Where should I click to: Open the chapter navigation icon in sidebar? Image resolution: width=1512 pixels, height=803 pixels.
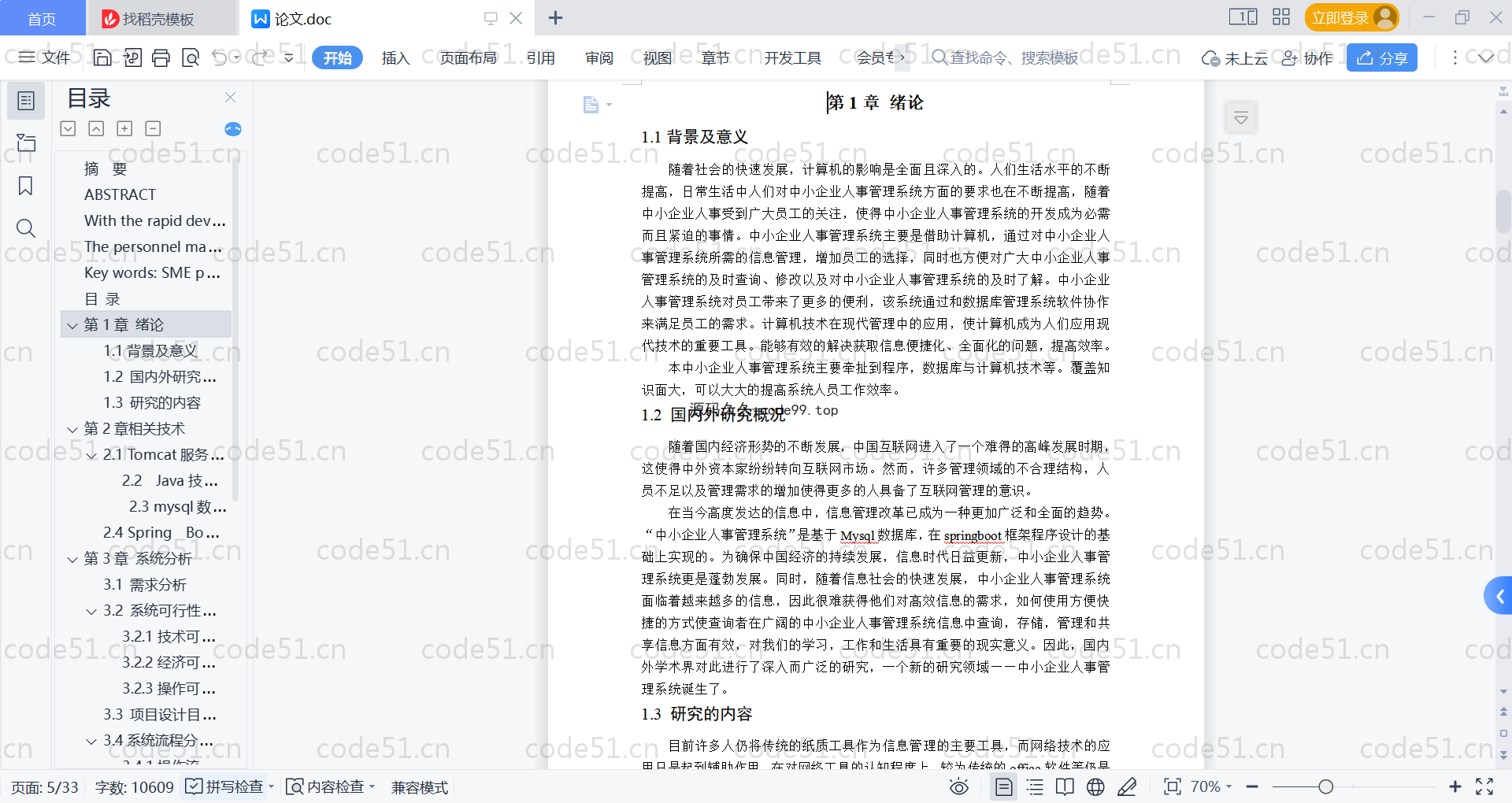[x=26, y=142]
